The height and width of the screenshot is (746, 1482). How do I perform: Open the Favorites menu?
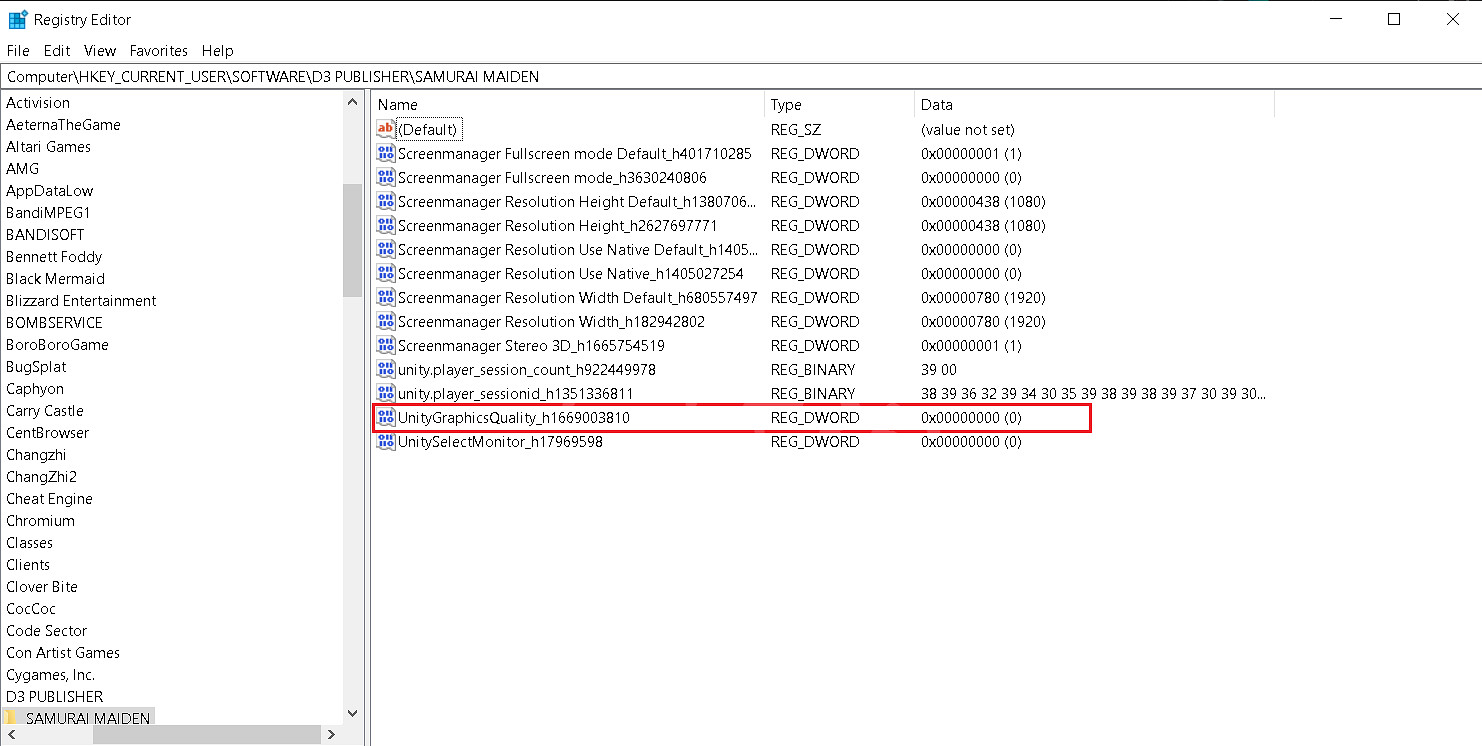[158, 50]
